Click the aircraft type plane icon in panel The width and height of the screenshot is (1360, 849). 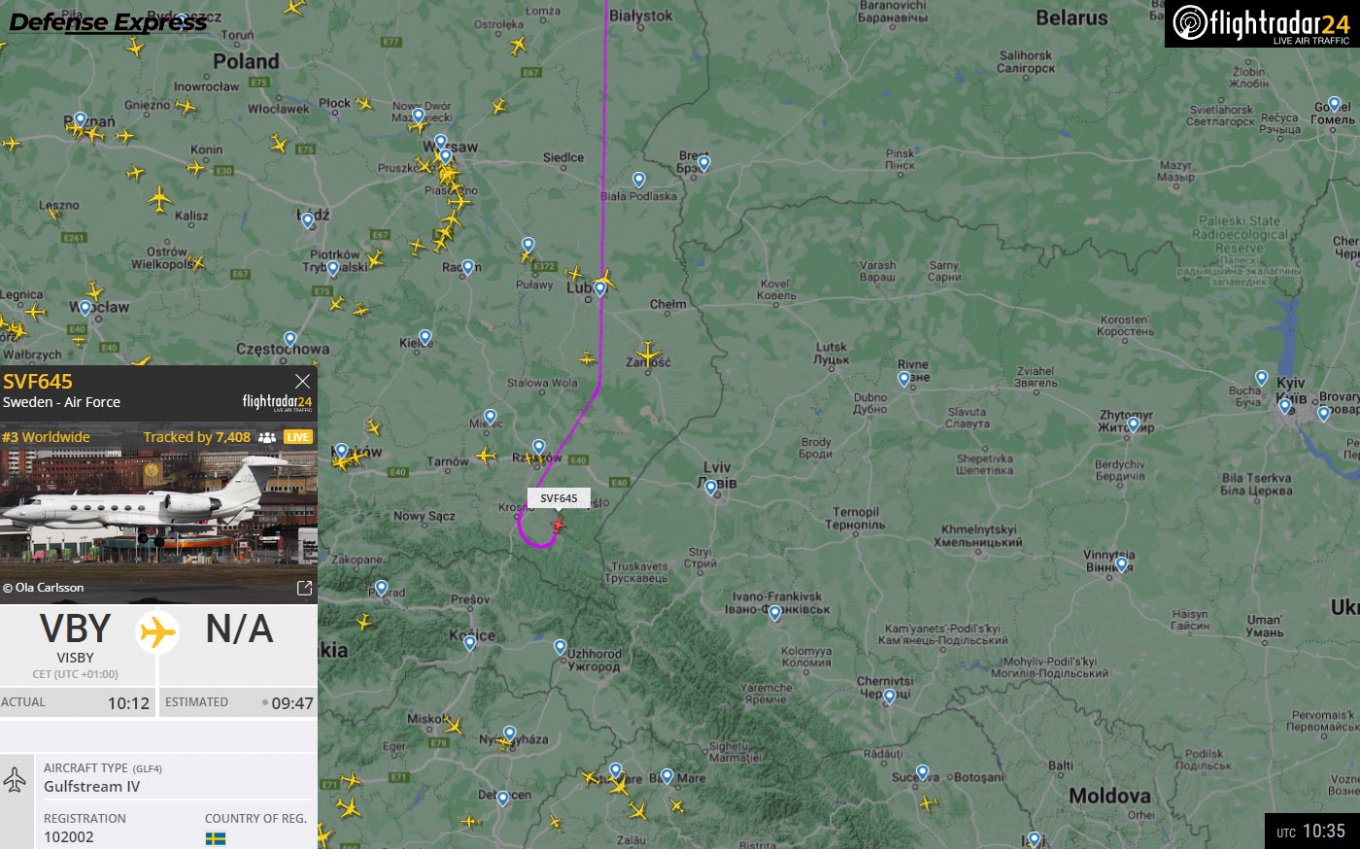(x=15, y=780)
